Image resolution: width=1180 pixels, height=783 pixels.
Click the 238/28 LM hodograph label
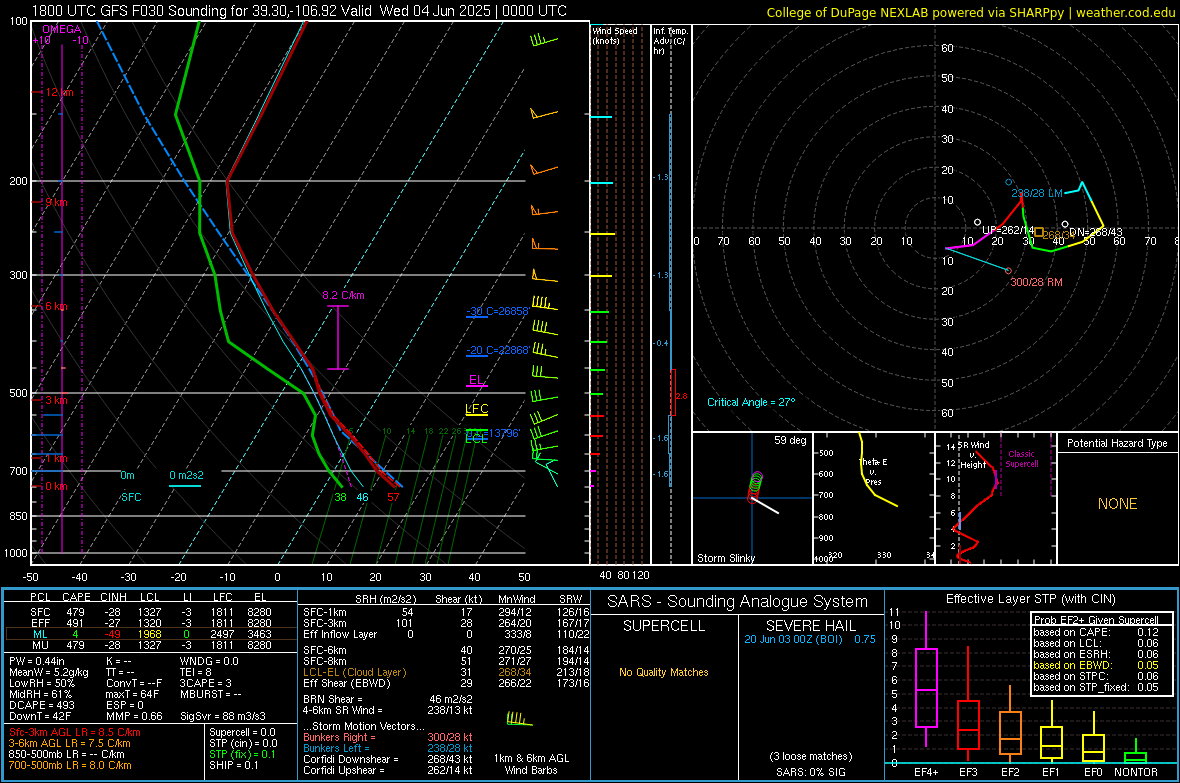point(1036,193)
